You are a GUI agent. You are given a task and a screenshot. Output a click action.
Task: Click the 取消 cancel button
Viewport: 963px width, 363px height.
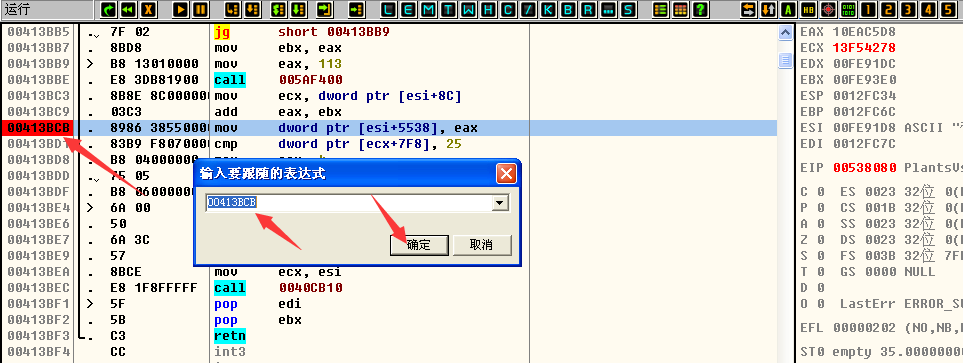(x=482, y=245)
